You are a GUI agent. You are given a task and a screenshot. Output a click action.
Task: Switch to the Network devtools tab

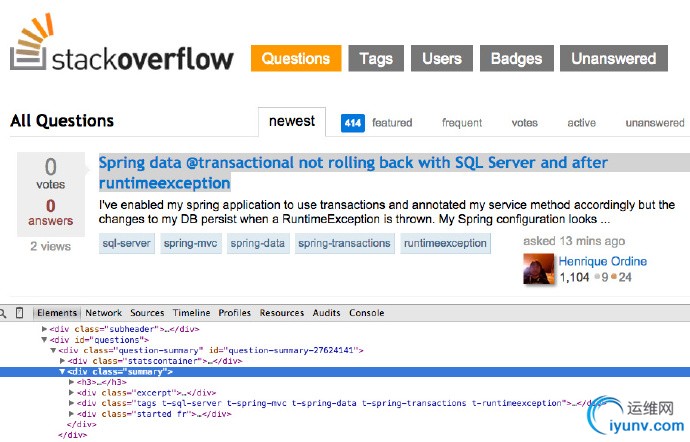tap(103, 313)
